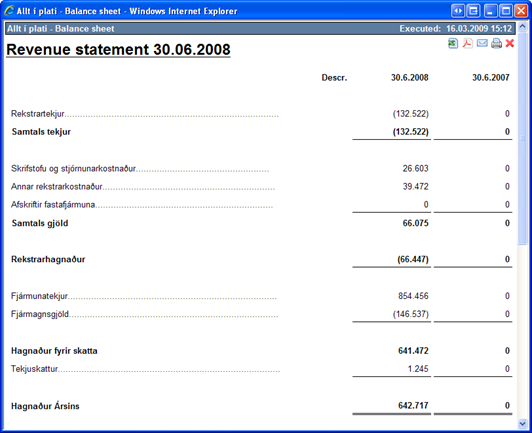
Task: Export report to Excel icon
Action: (453, 43)
